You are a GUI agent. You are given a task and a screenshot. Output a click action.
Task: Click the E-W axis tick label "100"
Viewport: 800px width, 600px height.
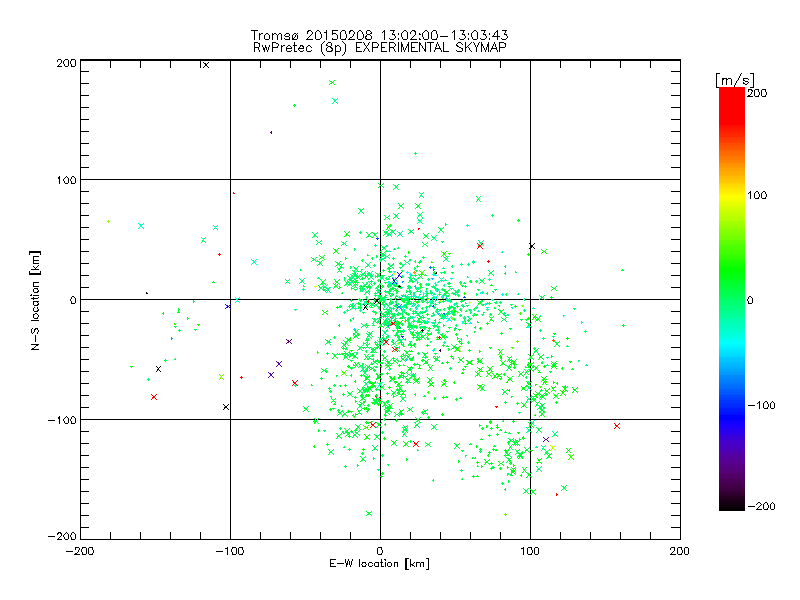point(530,551)
